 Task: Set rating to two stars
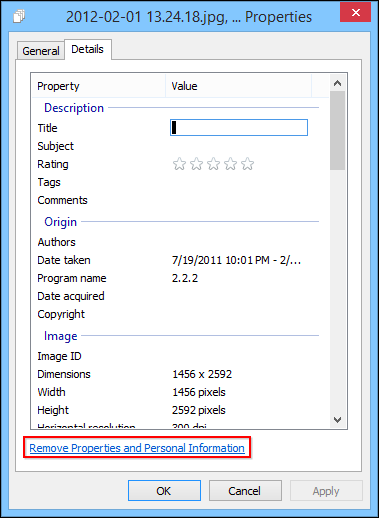point(196,164)
